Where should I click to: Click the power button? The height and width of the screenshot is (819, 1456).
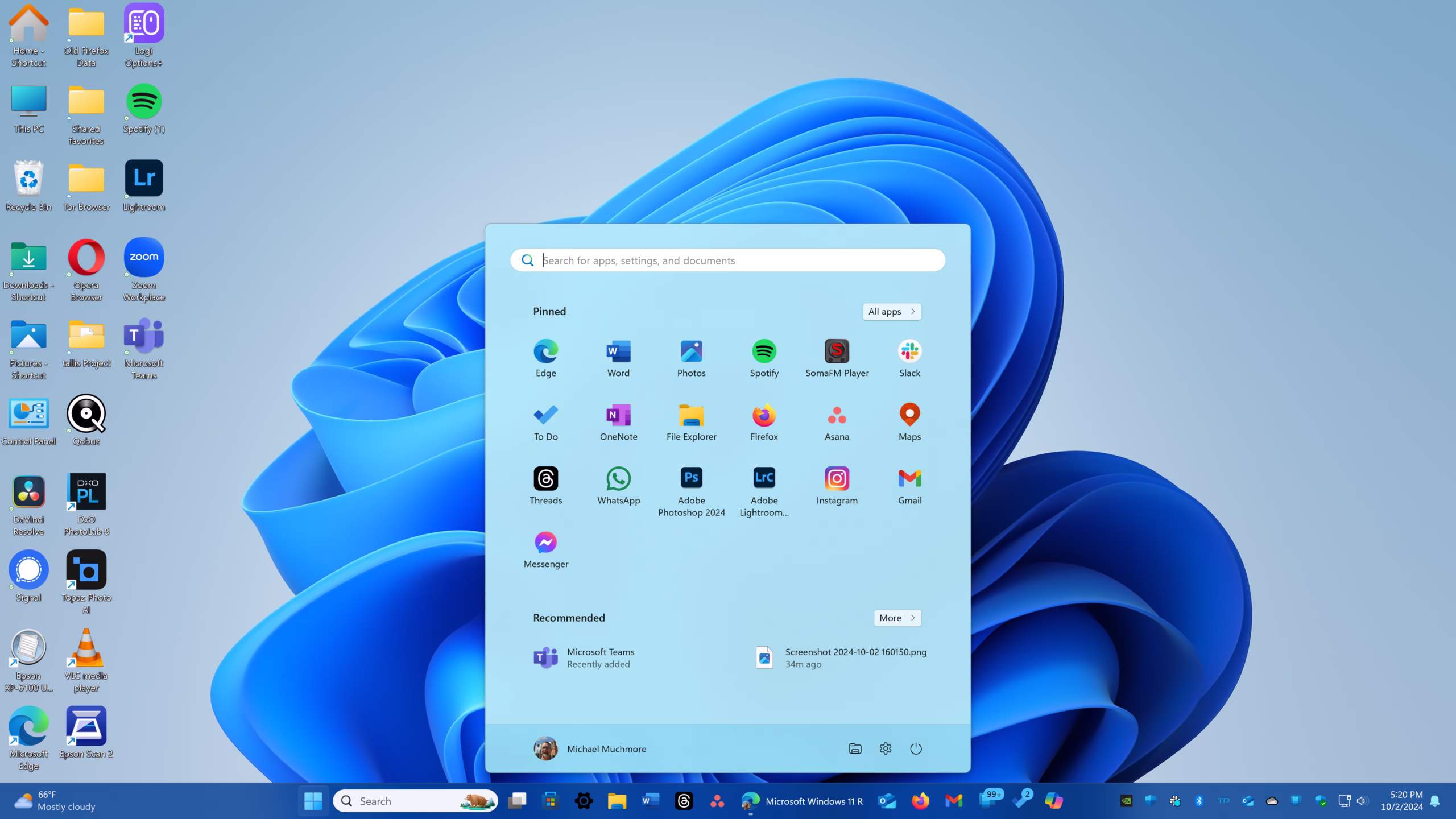pyautogui.click(x=916, y=748)
